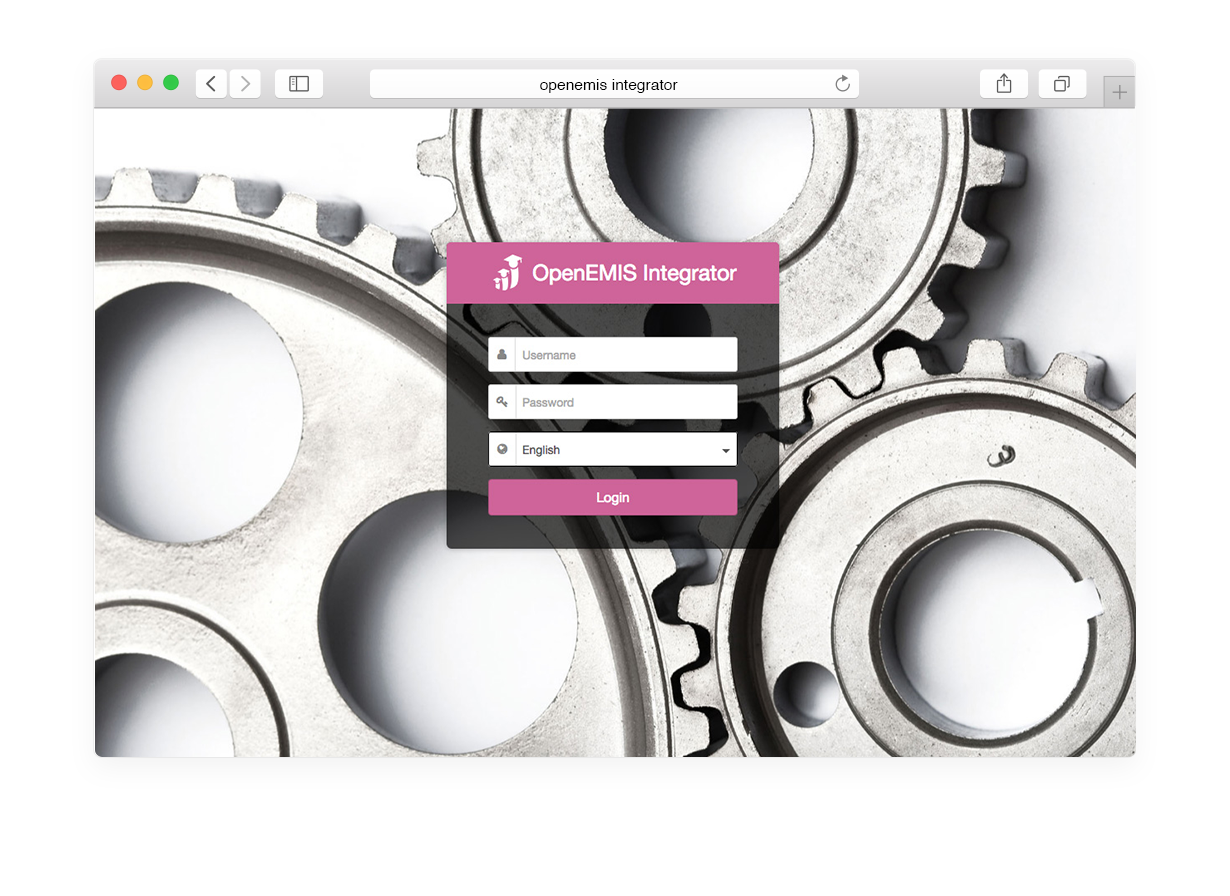Screen dimensions: 1230x896
Task: Toggle the browser sidebar icon
Action: (x=299, y=84)
